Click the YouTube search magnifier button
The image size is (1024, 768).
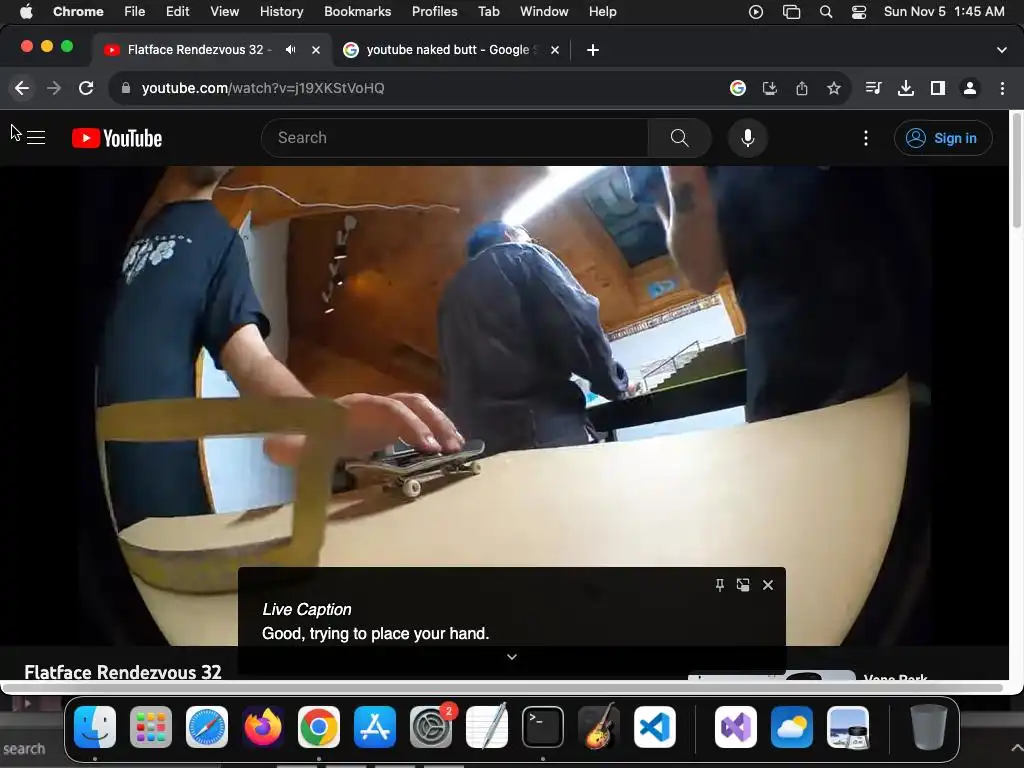pos(679,138)
